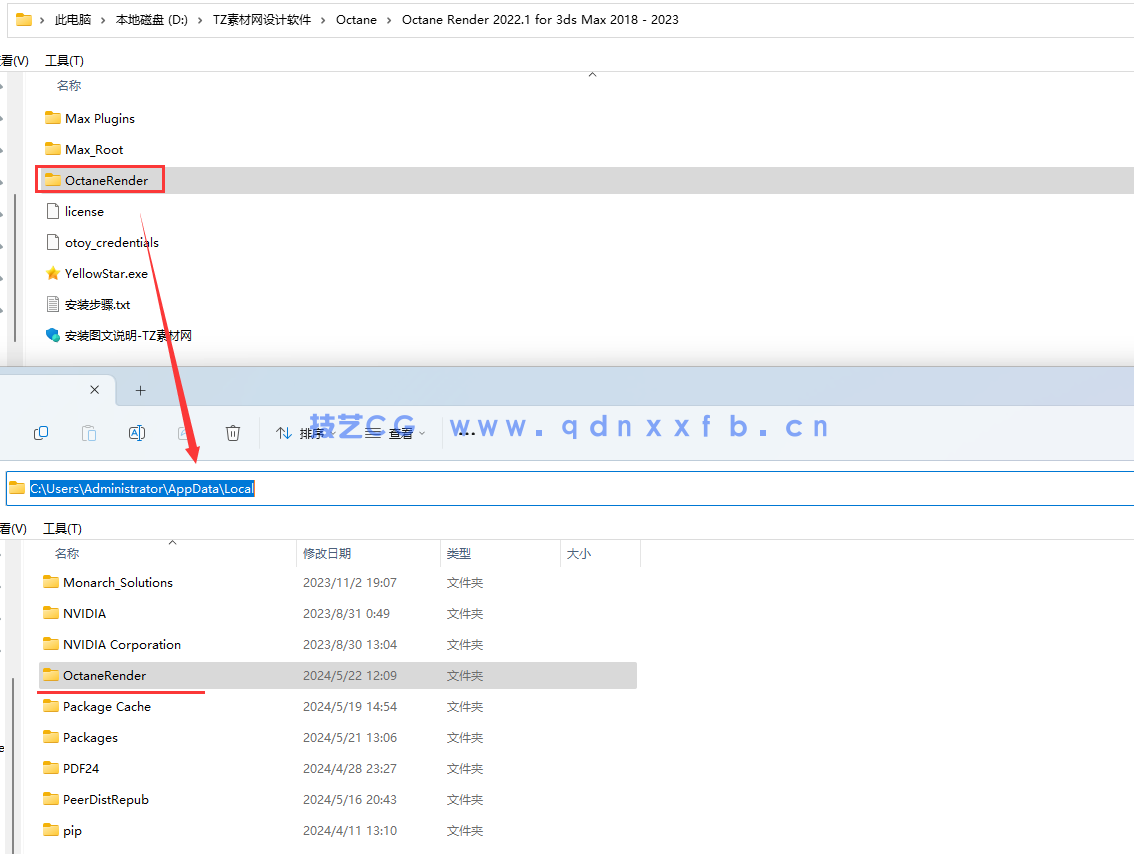Image resolution: width=1134 pixels, height=854 pixels.
Task: Select the Max Plugins folder
Action: coord(99,119)
